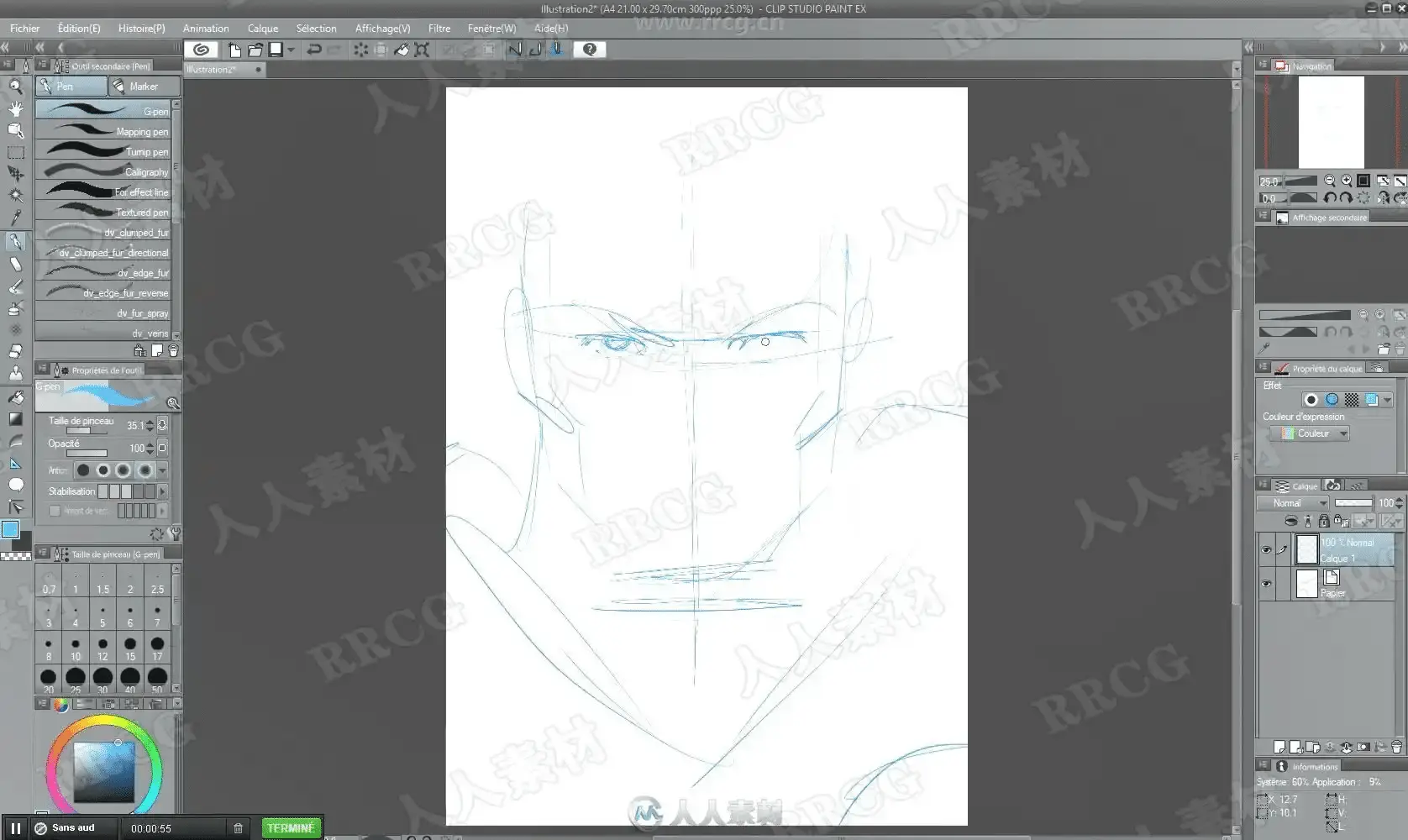Click the layer opacity slider
This screenshot has height=840, width=1408.
point(1353,503)
